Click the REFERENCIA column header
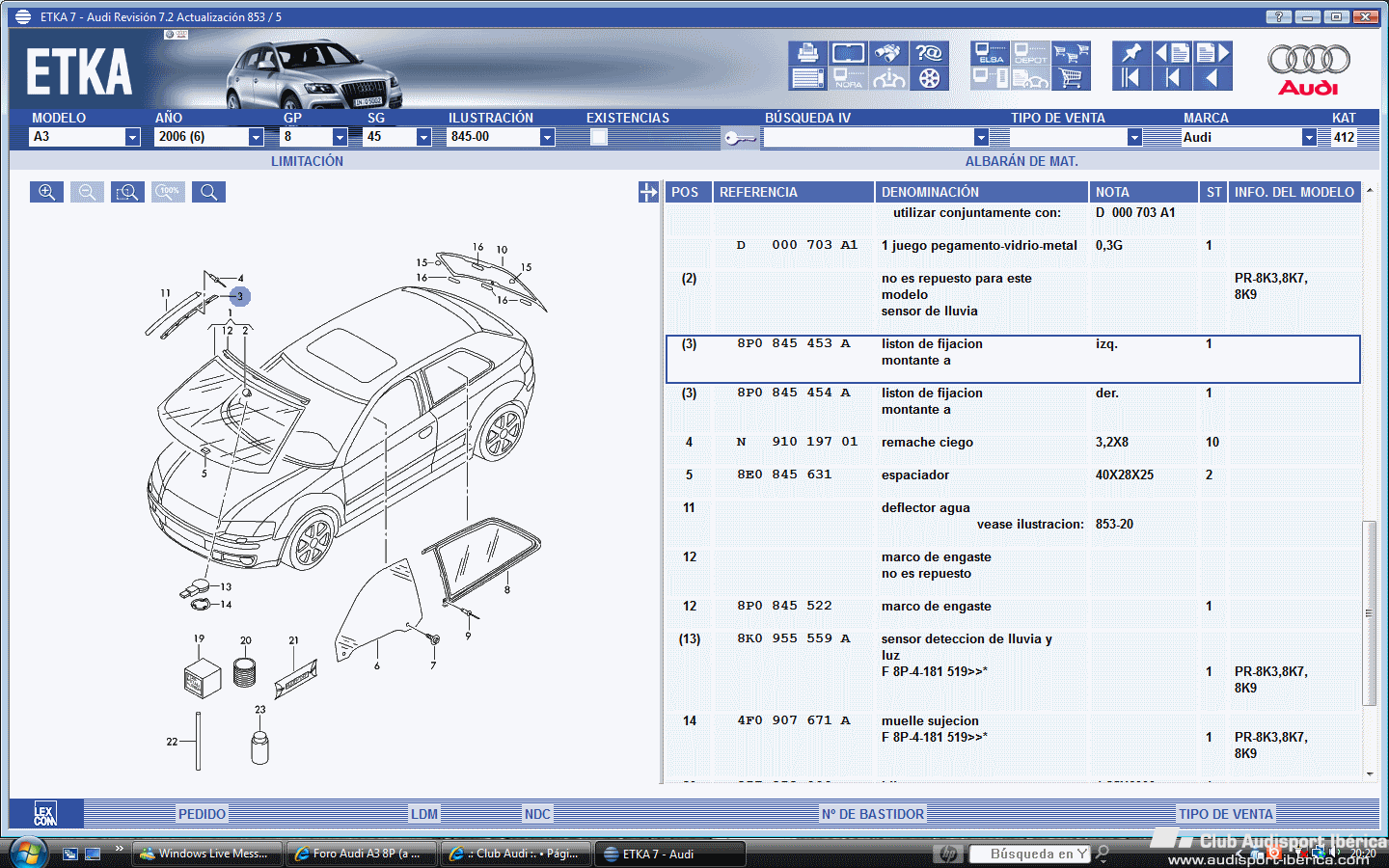This screenshot has height=868, width=1389. point(794,192)
